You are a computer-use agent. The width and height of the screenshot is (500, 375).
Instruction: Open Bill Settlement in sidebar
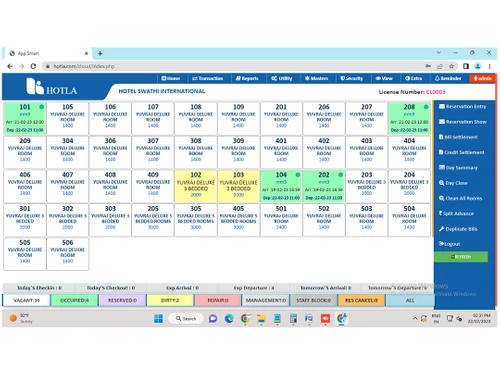tap(458, 137)
